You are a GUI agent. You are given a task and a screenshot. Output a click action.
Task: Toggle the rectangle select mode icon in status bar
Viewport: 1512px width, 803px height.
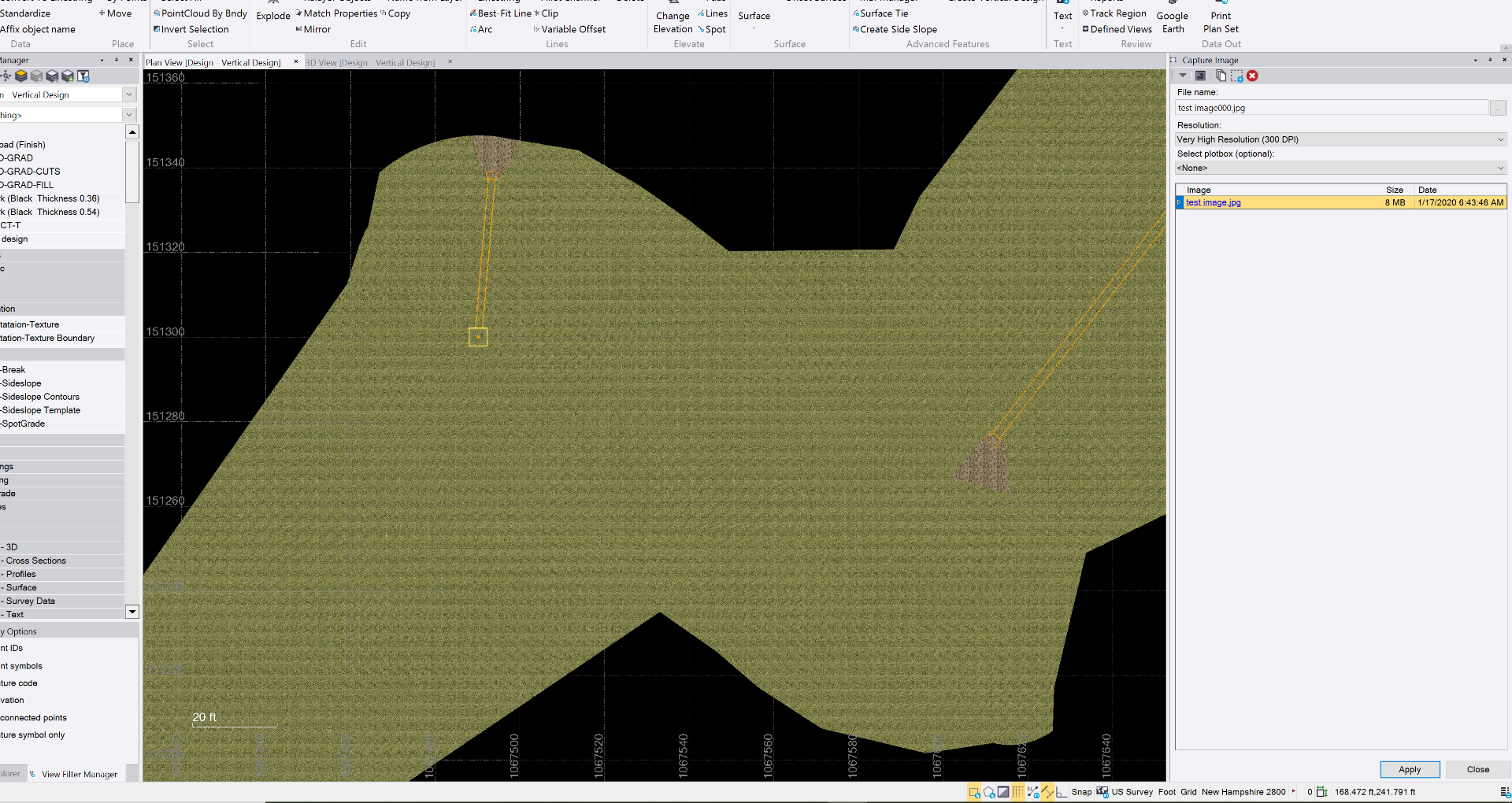(x=974, y=792)
